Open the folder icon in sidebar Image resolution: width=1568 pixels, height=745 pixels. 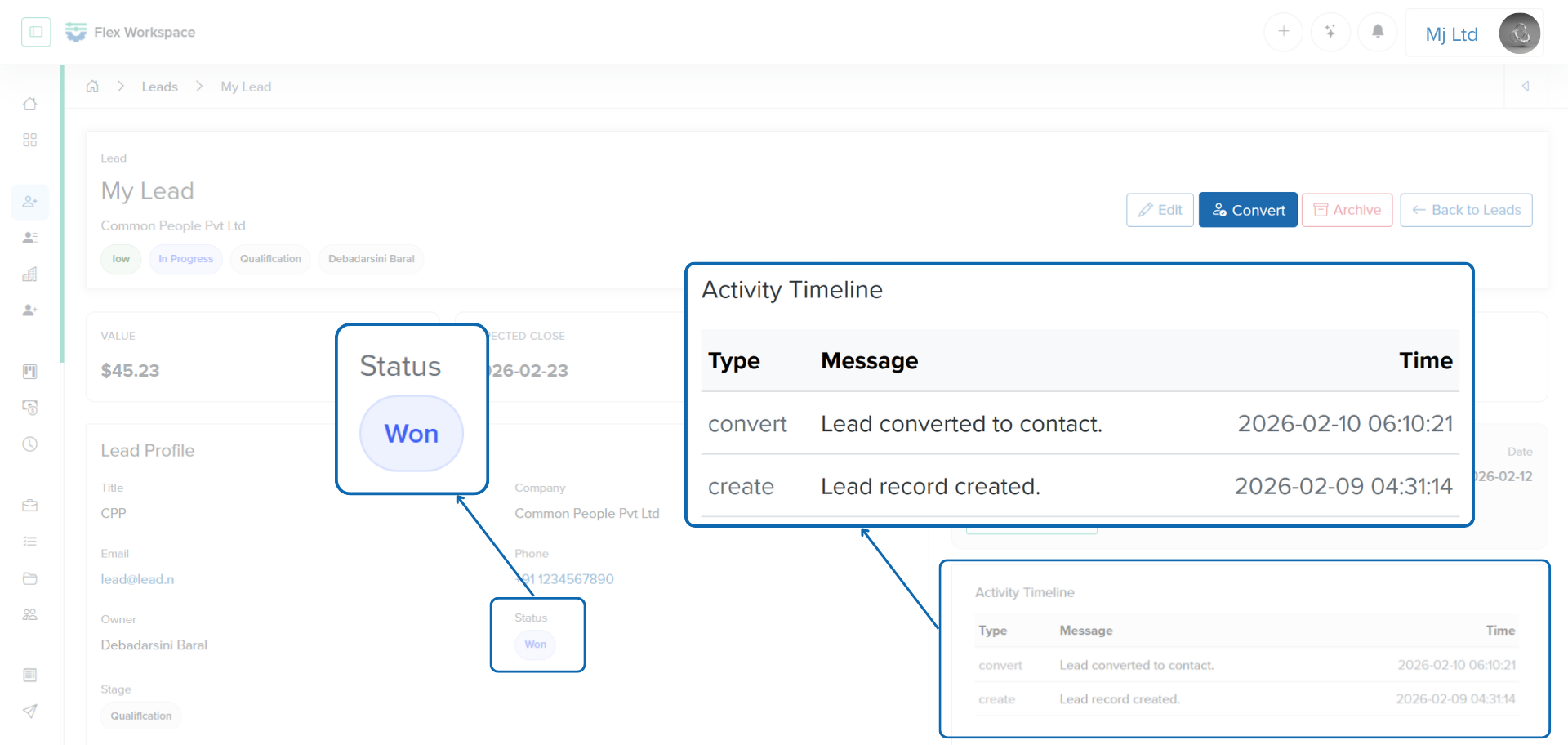[x=30, y=578]
